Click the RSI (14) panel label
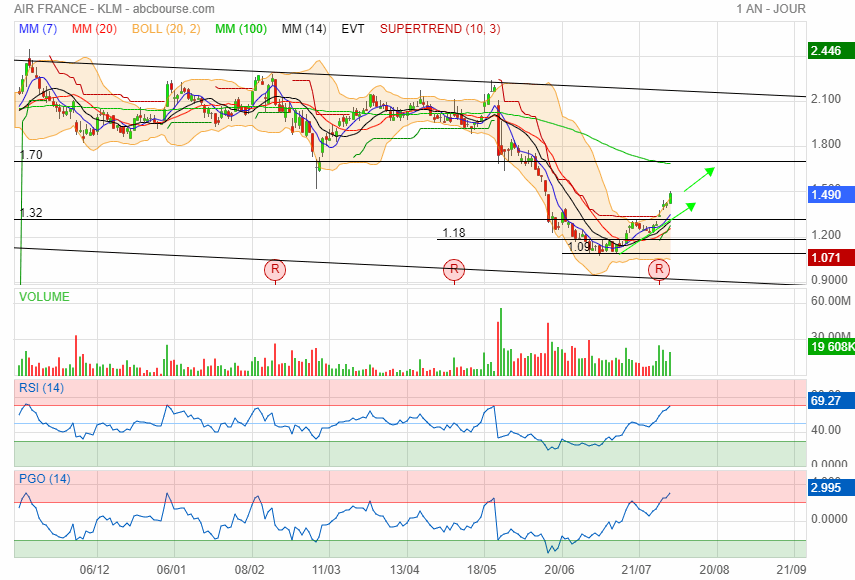Screen dimensions: 855x580 [41, 388]
